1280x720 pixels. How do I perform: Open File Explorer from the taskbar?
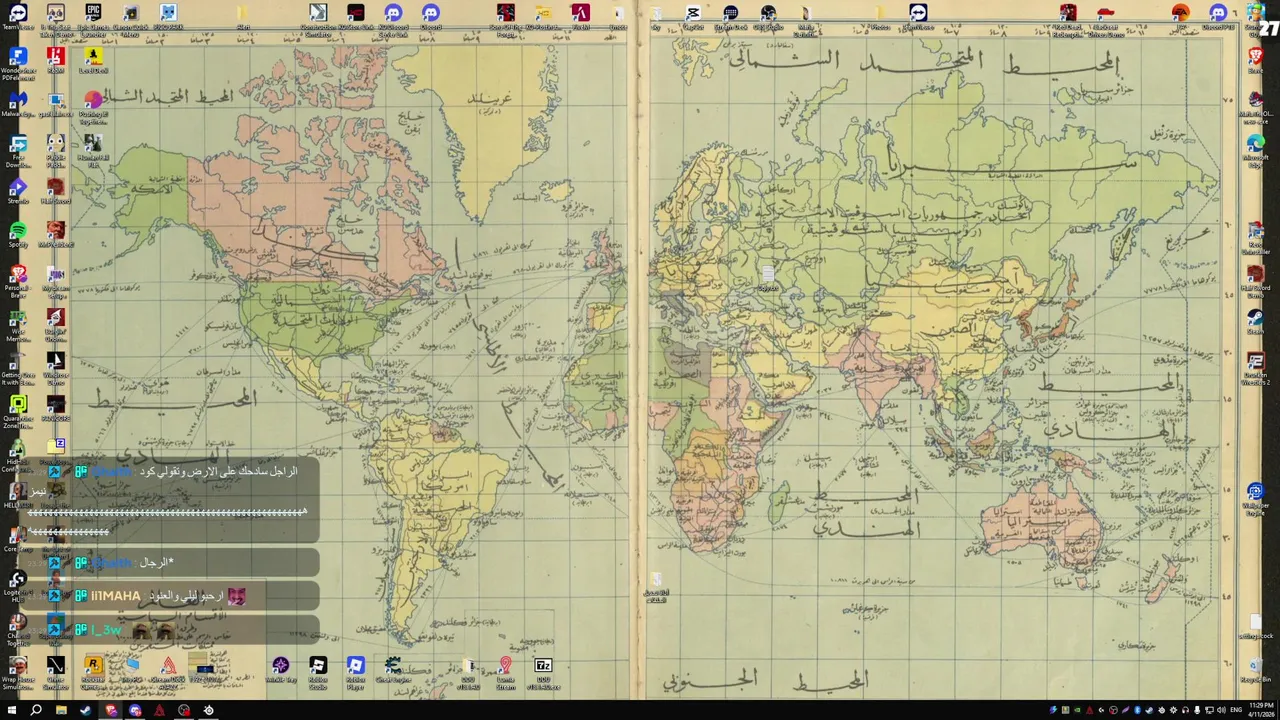61,710
